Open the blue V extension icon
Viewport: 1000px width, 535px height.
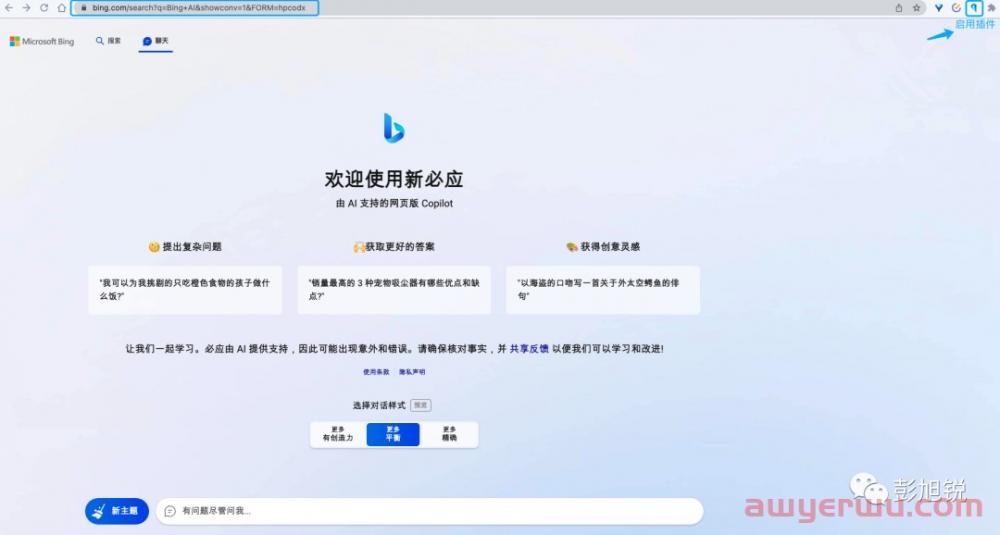tap(939, 8)
